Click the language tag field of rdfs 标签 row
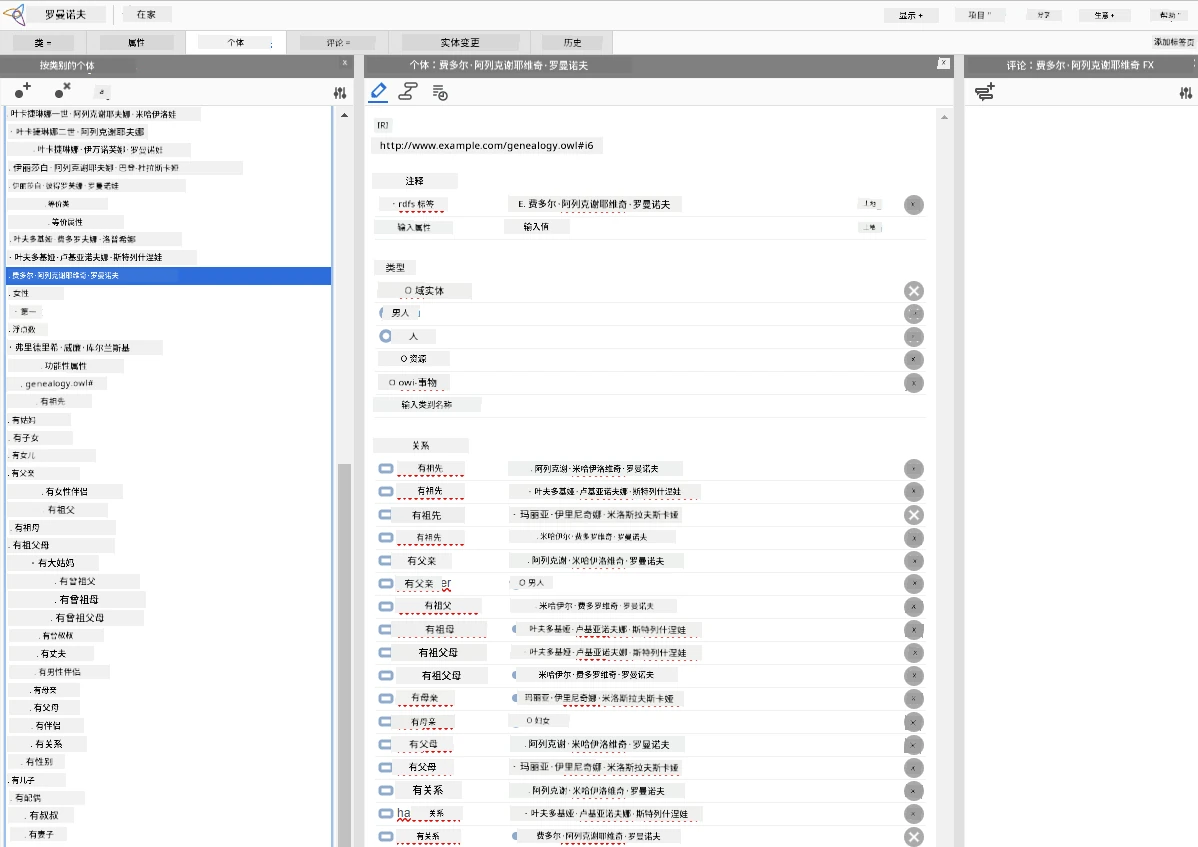Screen dimensions: 1198x847 [x=869, y=204]
